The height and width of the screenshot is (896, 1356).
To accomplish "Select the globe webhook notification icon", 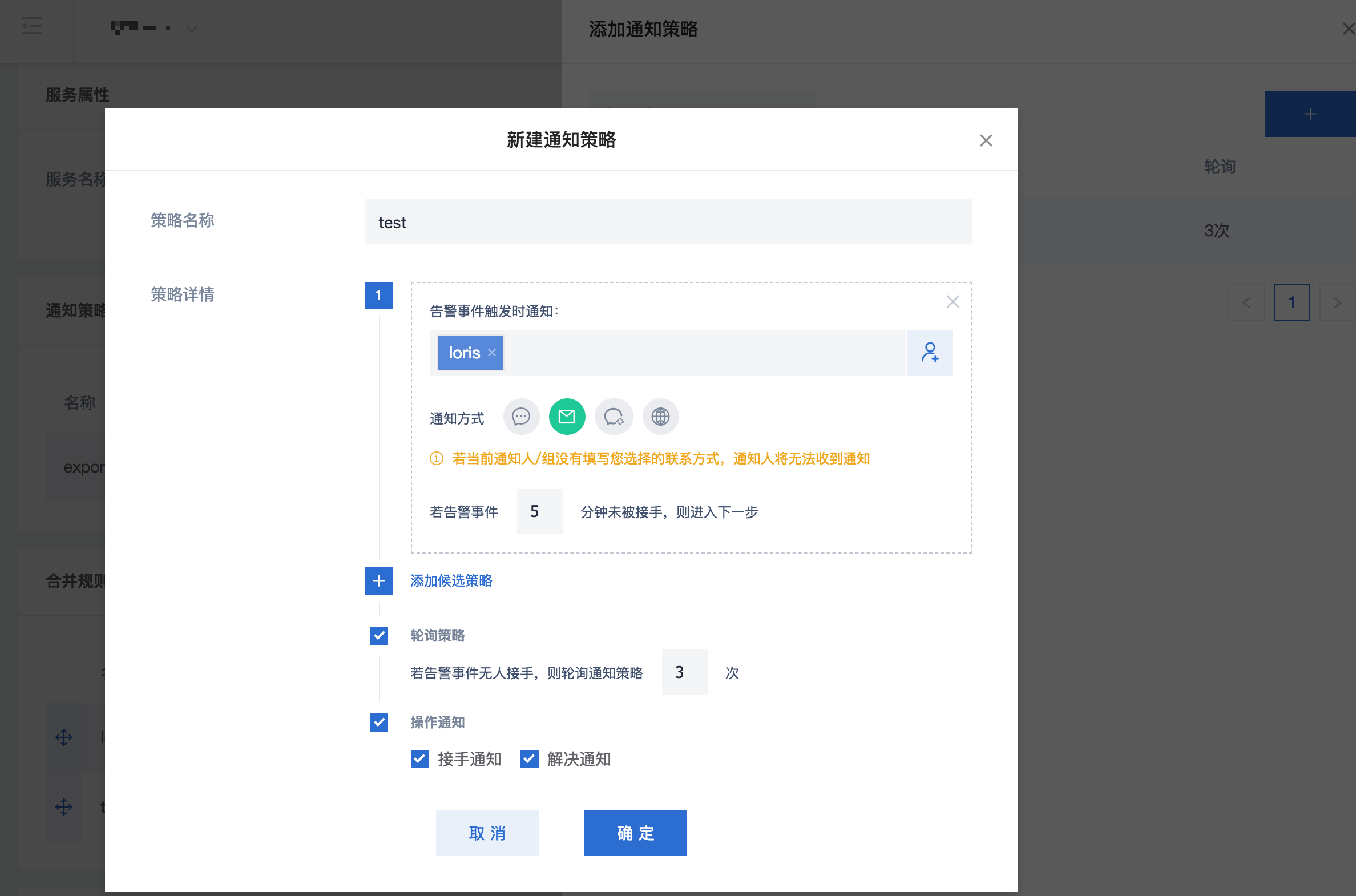I will [660, 417].
